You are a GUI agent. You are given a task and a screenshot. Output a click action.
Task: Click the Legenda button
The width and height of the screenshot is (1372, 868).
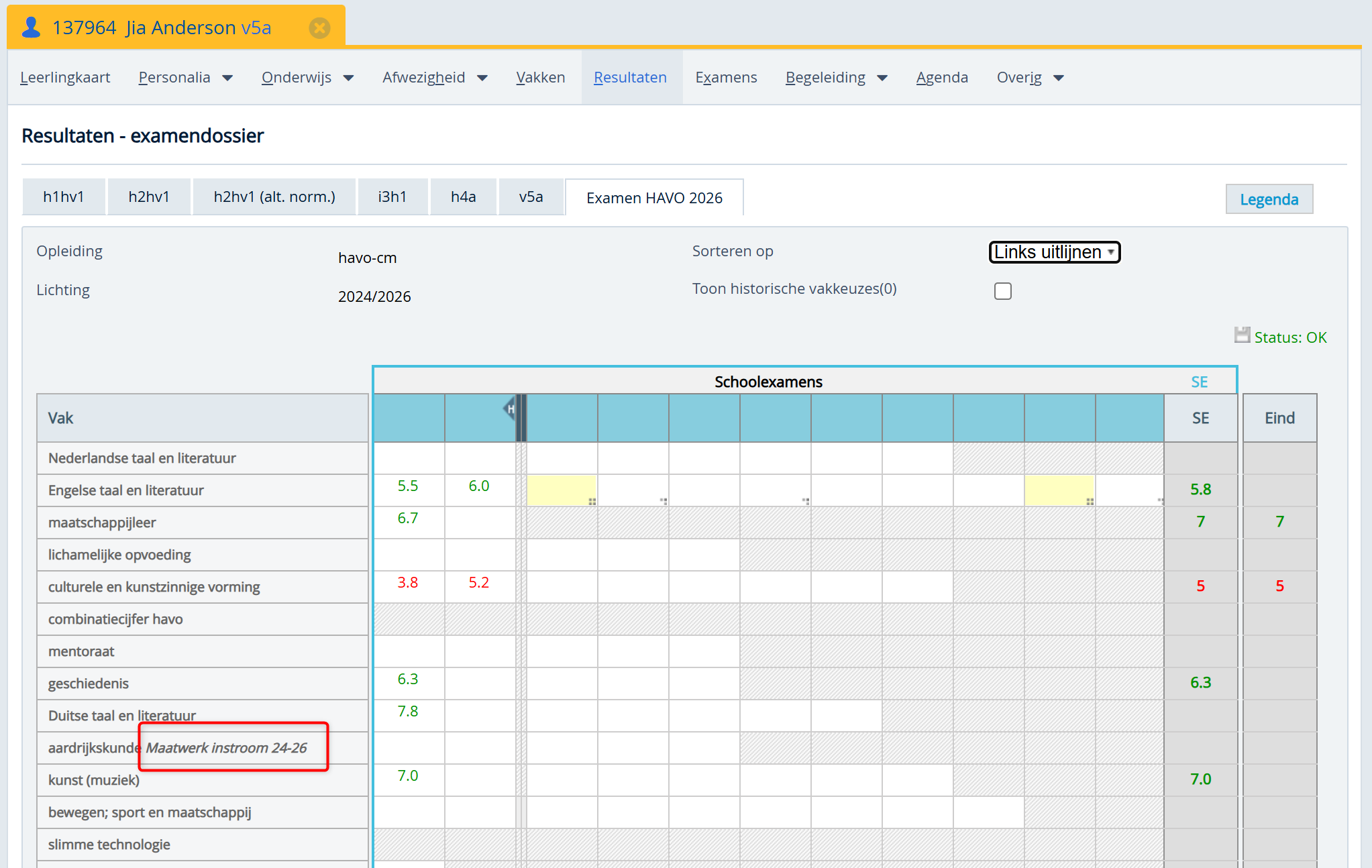click(1268, 199)
